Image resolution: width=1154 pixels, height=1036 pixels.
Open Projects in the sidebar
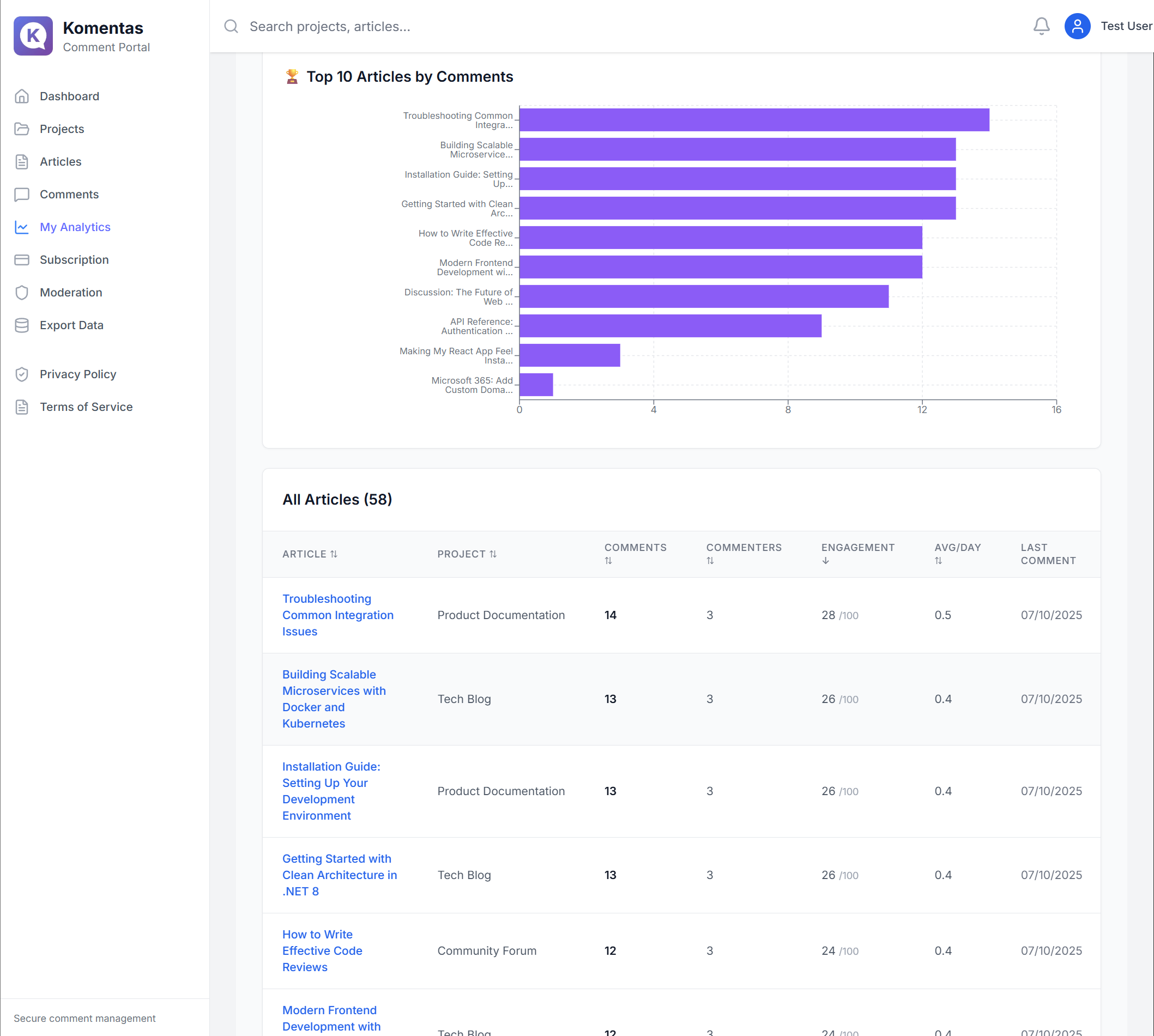pyautogui.click(x=62, y=129)
